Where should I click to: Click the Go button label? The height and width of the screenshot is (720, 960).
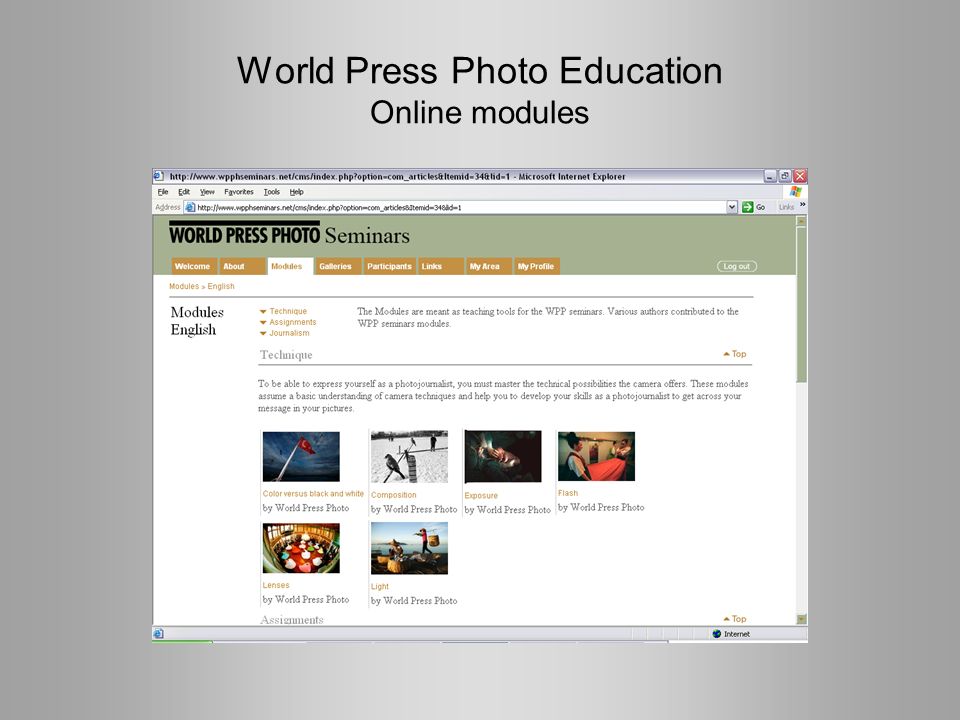point(760,208)
